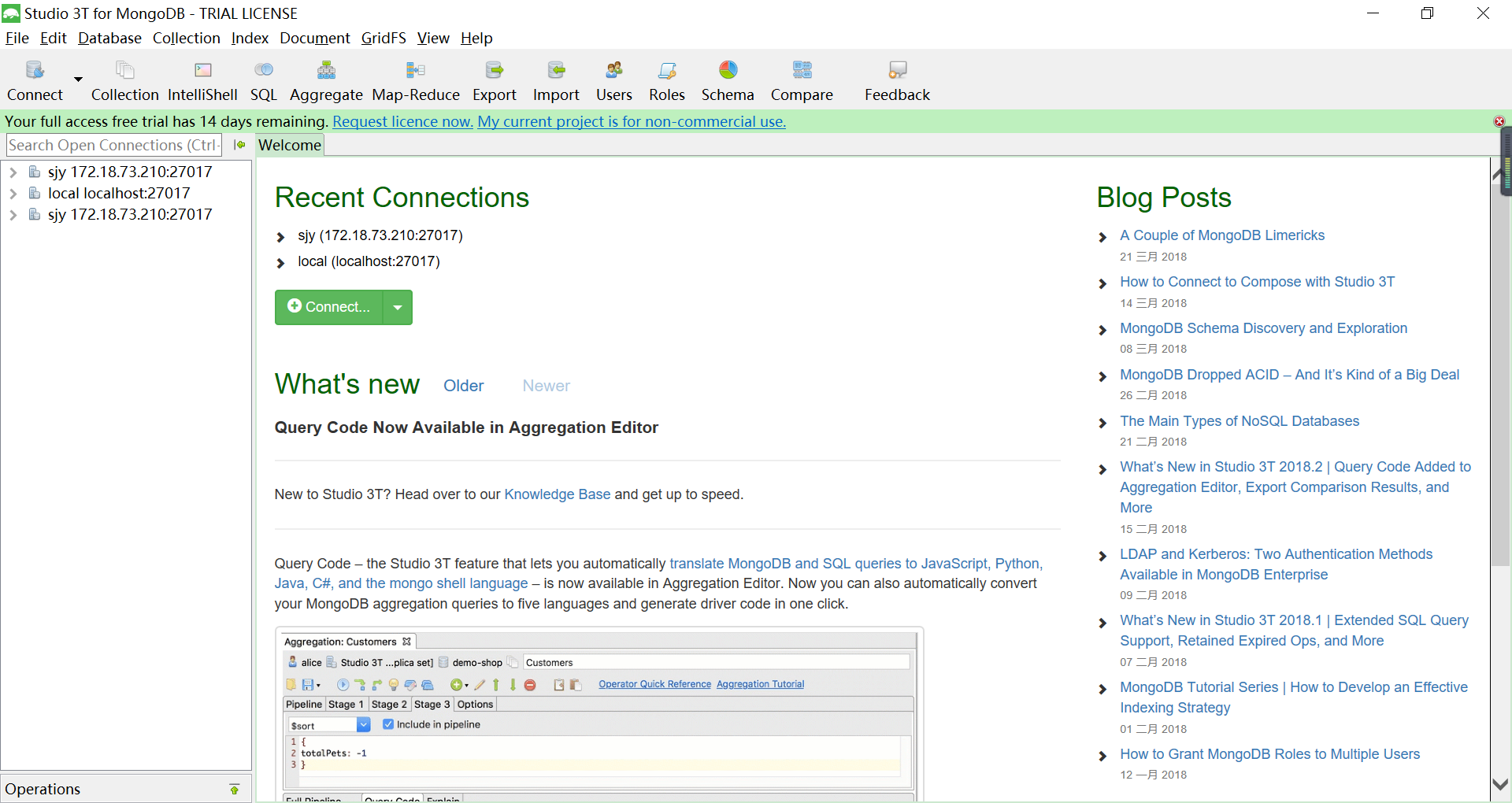
Task: Expand the first sjy 172.18.73.210:27017 tree node
Action: tap(13, 172)
